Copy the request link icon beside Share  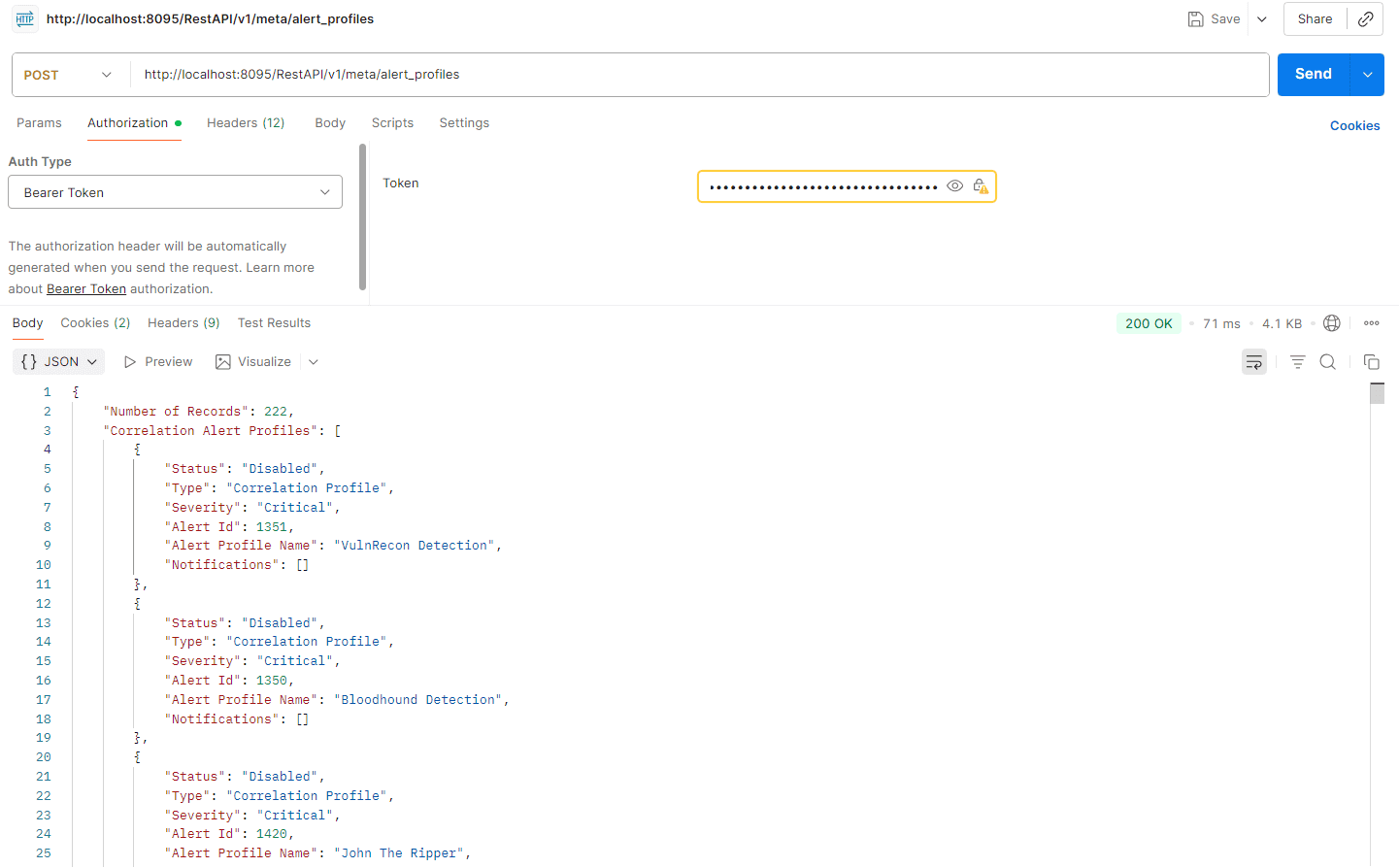1366,18
